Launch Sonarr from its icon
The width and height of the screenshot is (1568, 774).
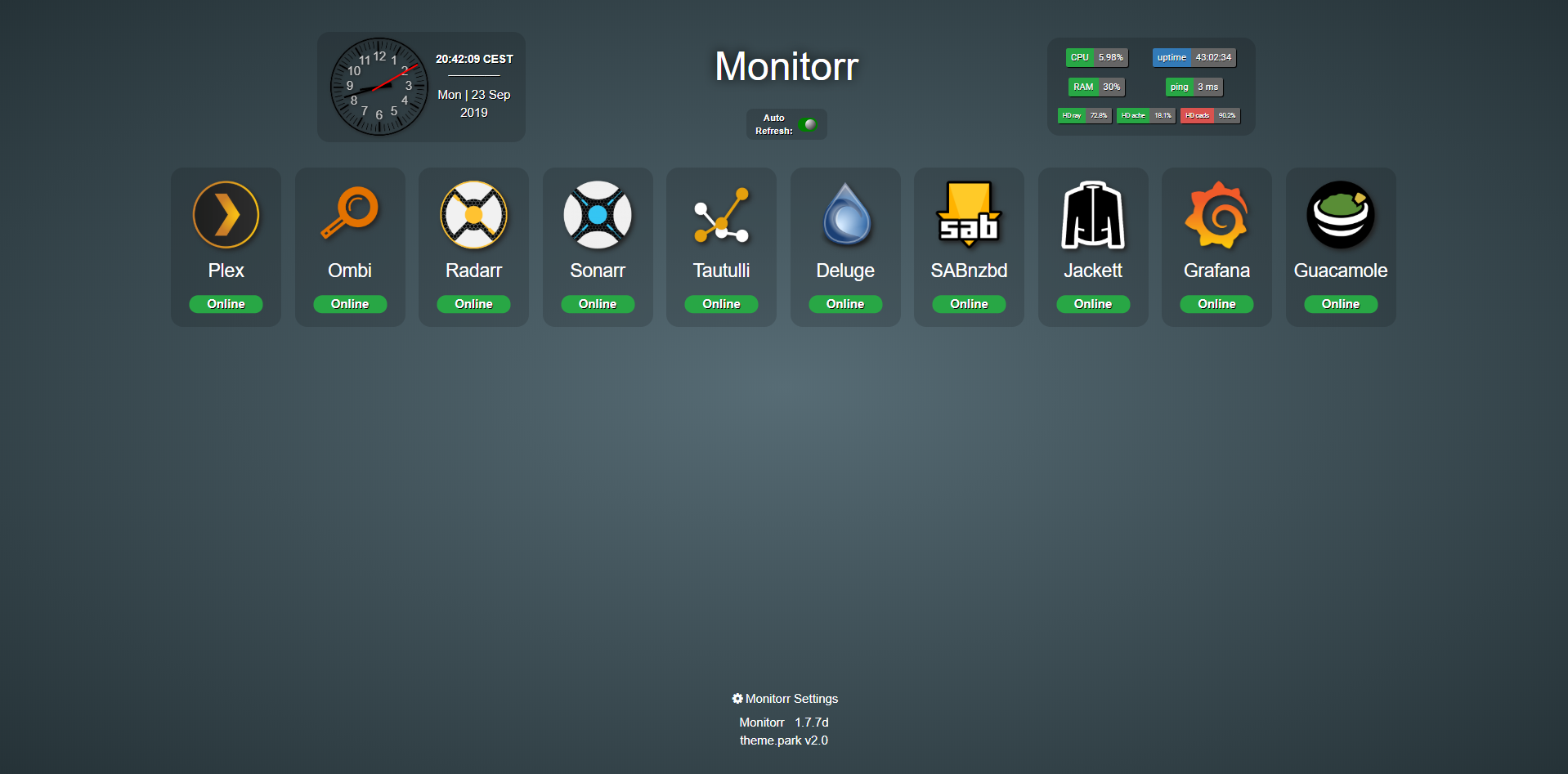598,215
